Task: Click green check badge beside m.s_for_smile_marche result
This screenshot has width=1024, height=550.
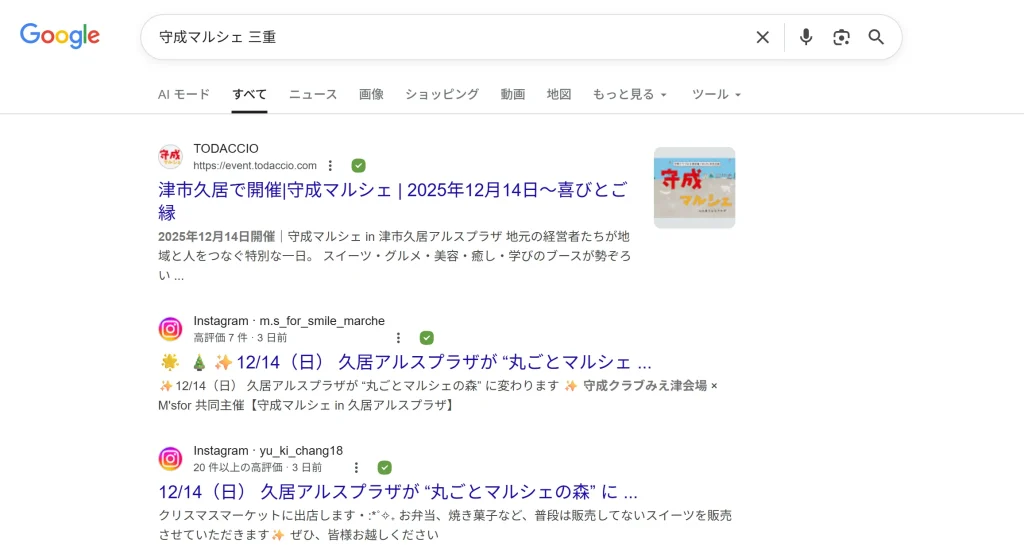Action: click(426, 338)
